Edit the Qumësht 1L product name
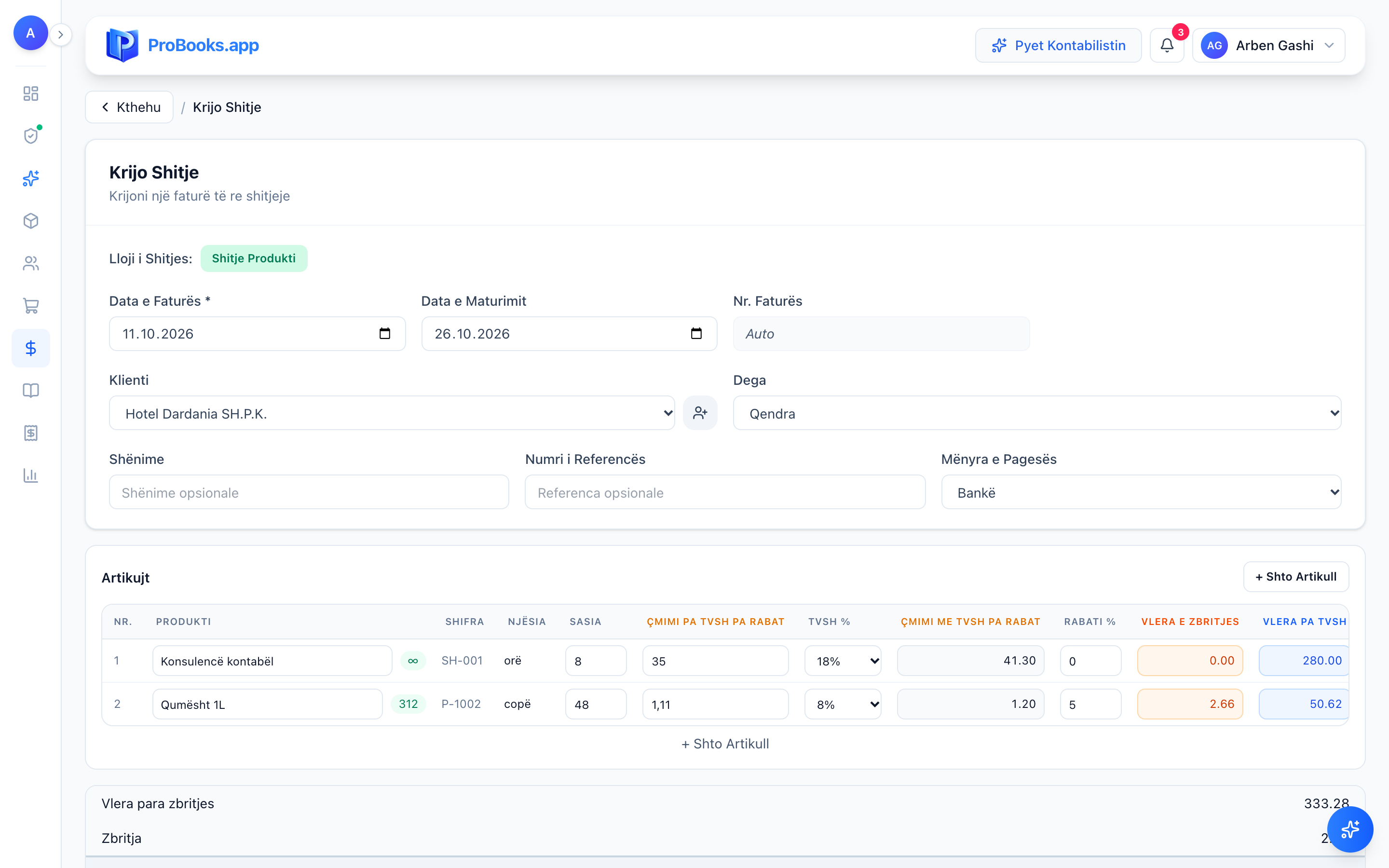The height and width of the screenshot is (868, 1389). [268, 704]
